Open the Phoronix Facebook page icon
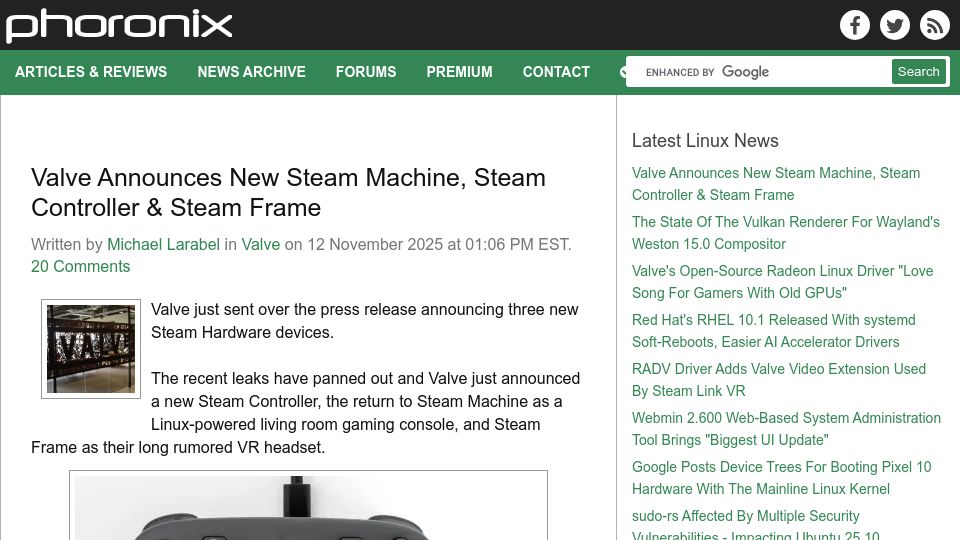The width and height of the screenshot is (960, 540). click(x=855, y=25)
